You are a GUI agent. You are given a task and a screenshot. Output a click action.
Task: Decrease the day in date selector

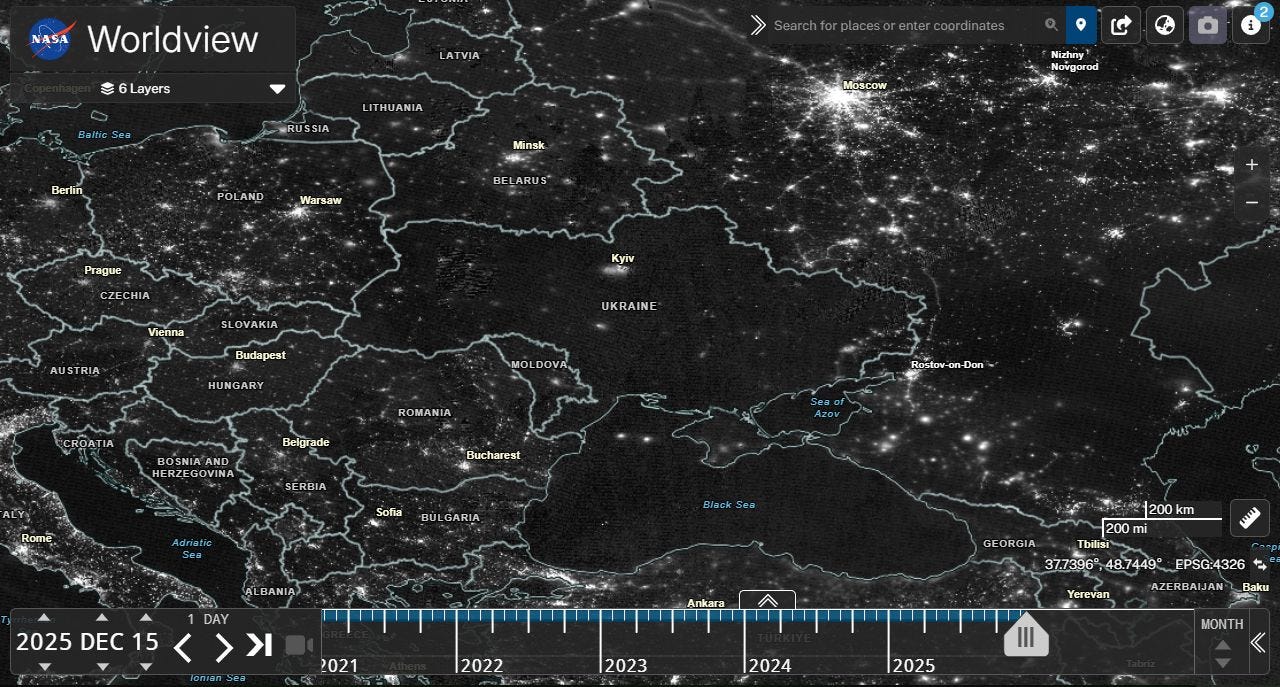146,666
